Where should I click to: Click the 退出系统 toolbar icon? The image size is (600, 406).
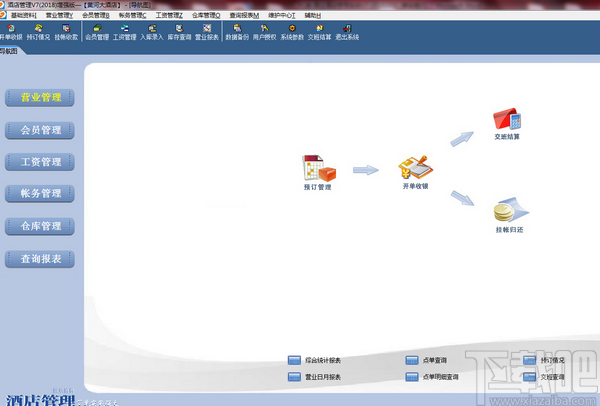click(x=347, y=33)
